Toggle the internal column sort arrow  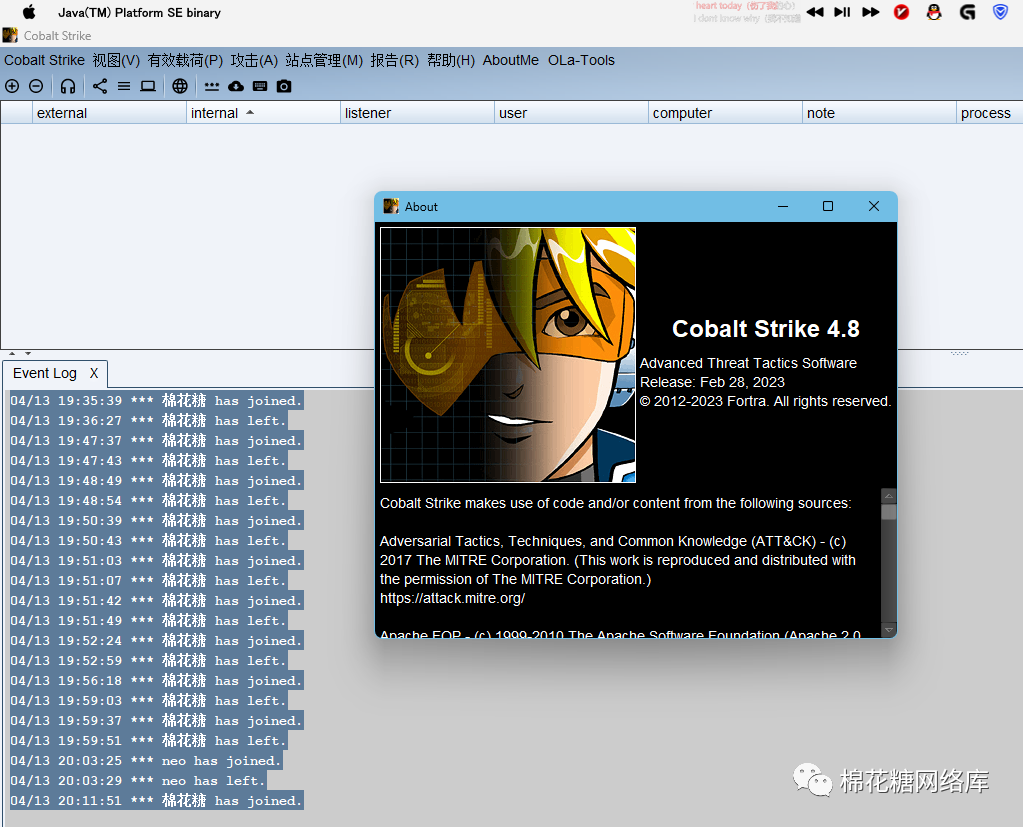[x=250, y=113]
